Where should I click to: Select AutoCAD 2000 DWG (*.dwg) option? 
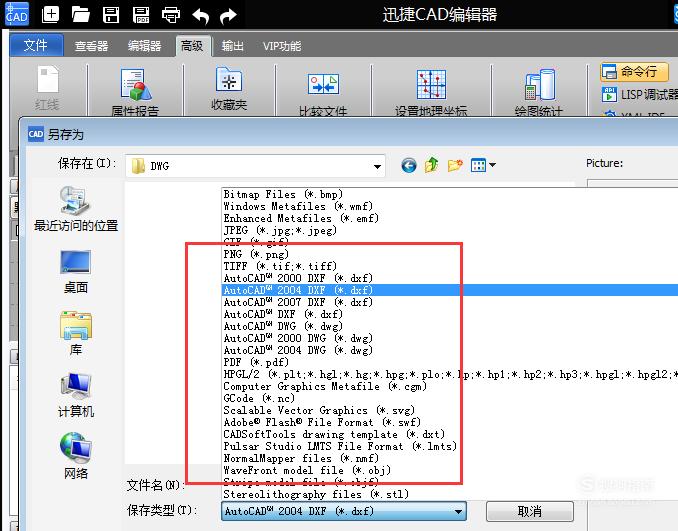click(298, 338)
